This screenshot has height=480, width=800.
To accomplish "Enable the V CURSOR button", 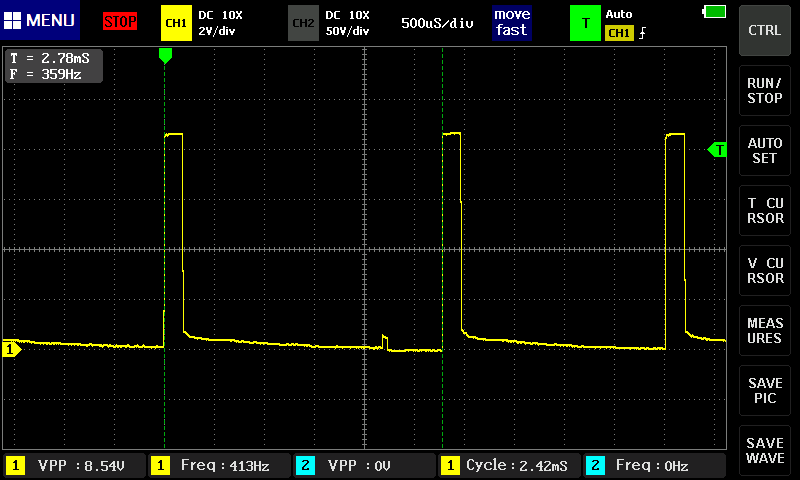I will 764,270.
